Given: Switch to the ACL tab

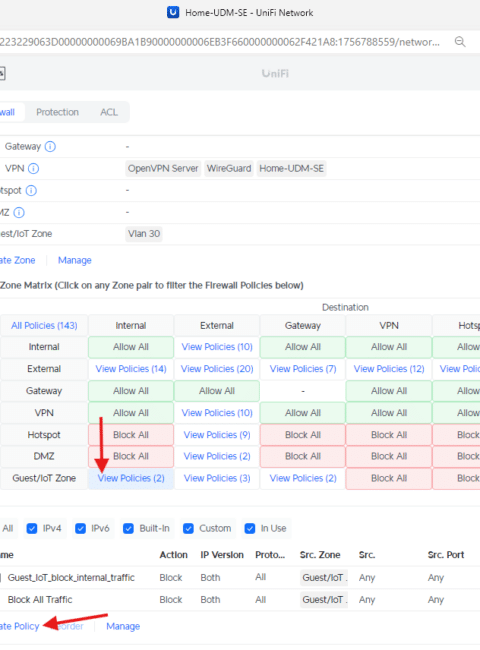Looking at the screenshot, I should coord(109,112).
